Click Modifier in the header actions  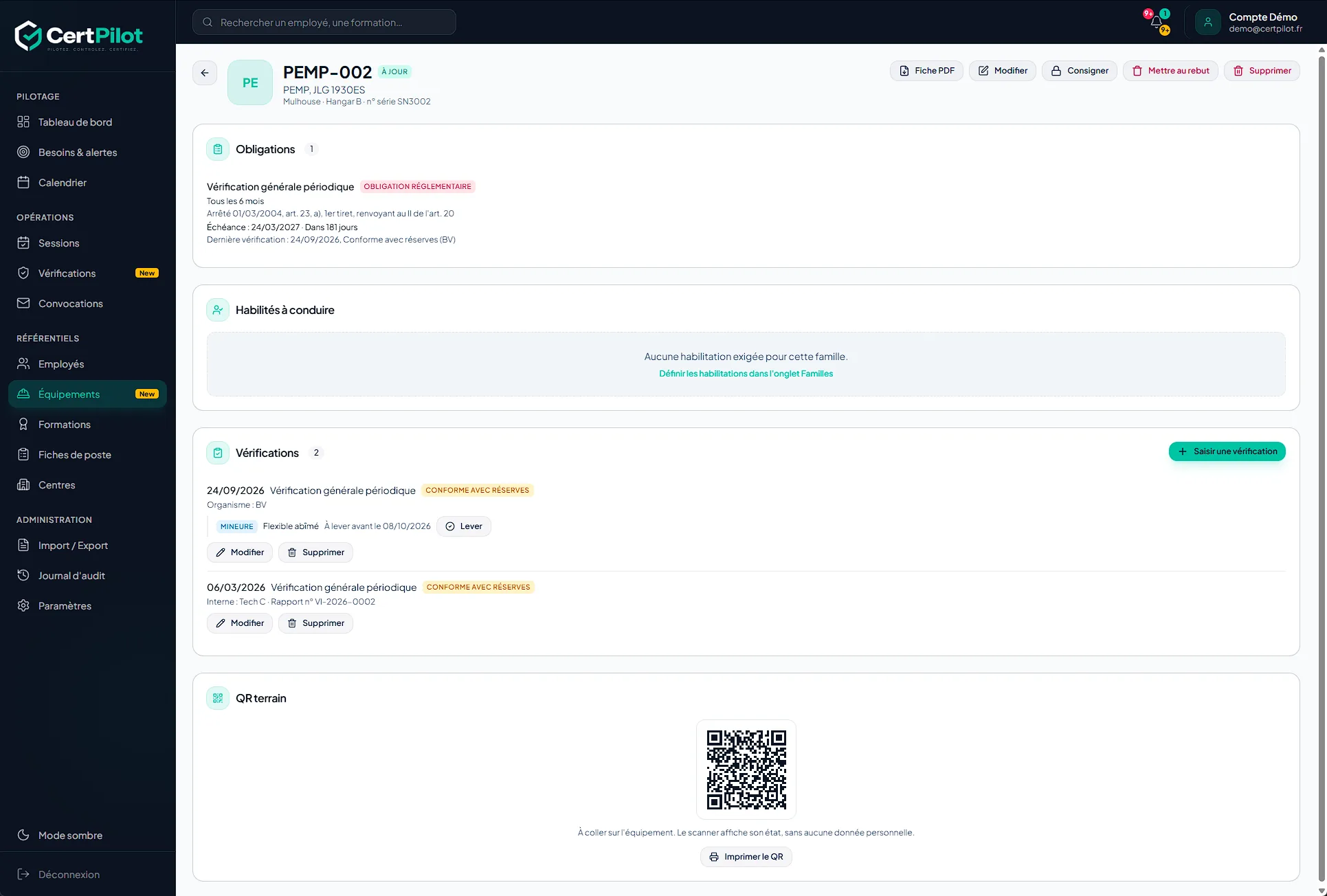[x=1003, y=71]
